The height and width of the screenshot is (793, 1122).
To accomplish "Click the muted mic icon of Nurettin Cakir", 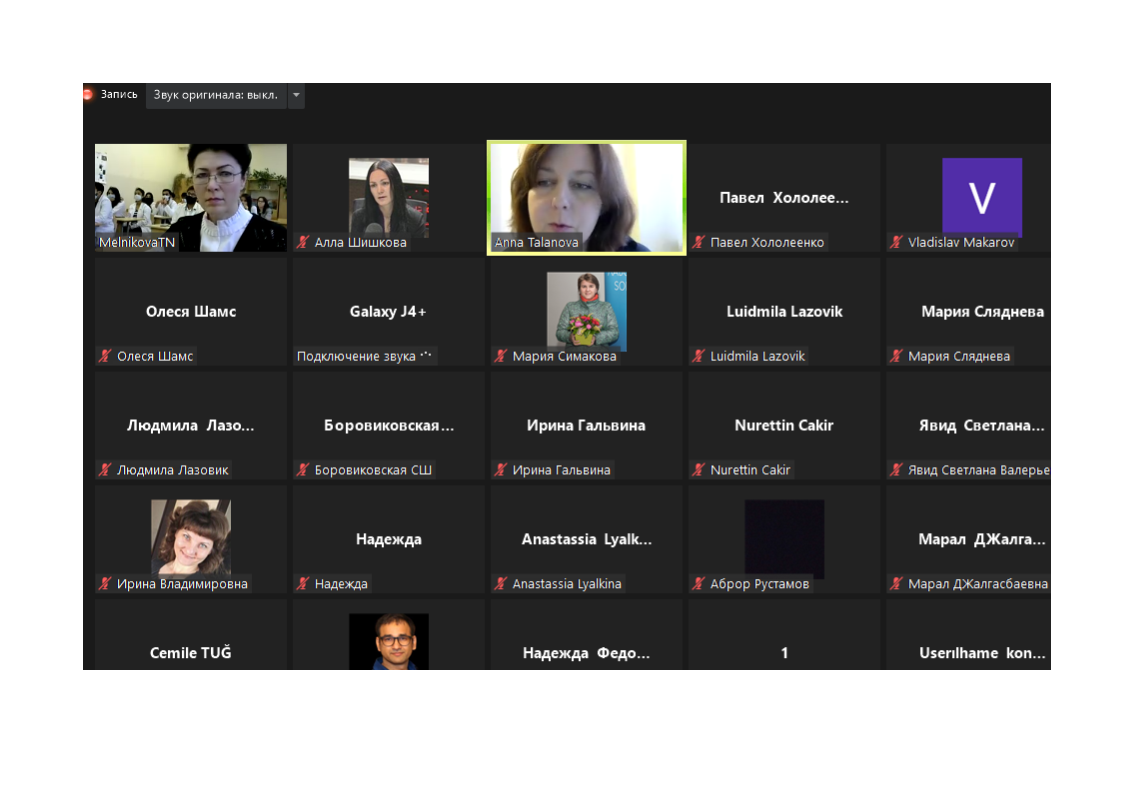I will click(699, 470).
